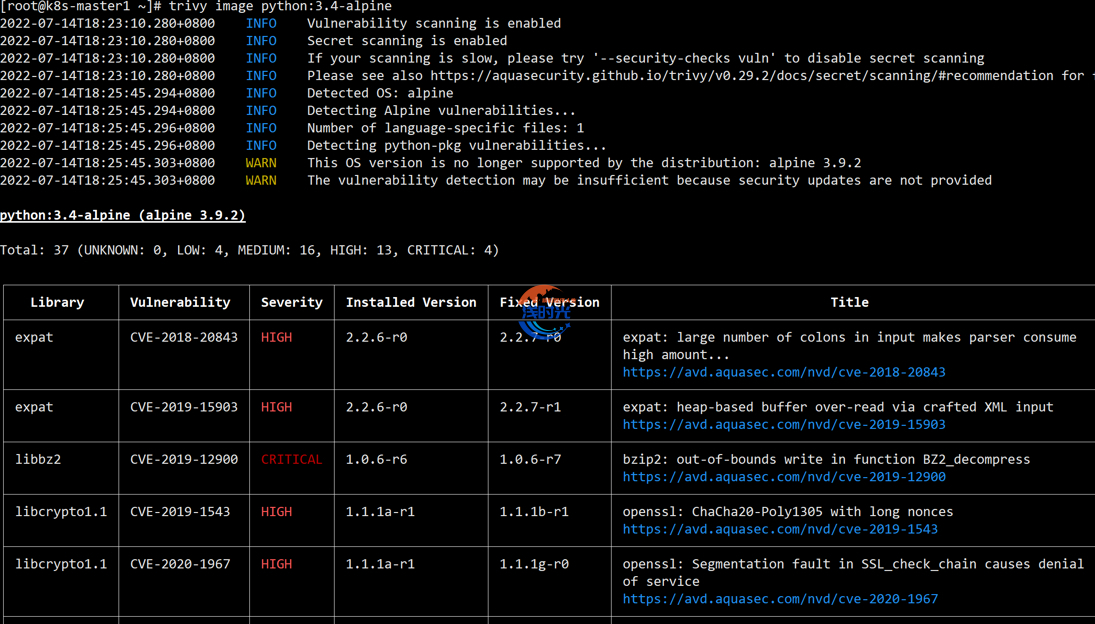This screenshot has width=1095, height=624.
Task: Visit the cve-2020-1967 advisory link
Action: pos(780,599)
